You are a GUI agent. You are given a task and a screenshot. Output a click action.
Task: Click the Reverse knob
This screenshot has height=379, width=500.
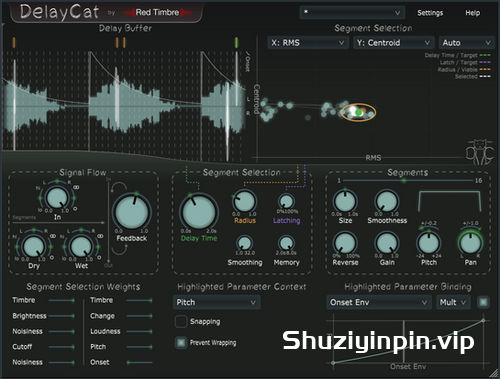345,243
